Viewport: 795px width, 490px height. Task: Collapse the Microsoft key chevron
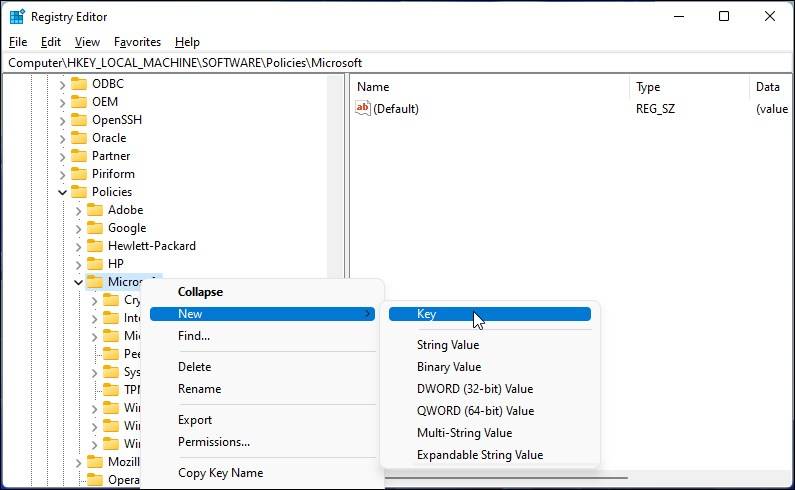pyautogui.click(x=79, y=283)
